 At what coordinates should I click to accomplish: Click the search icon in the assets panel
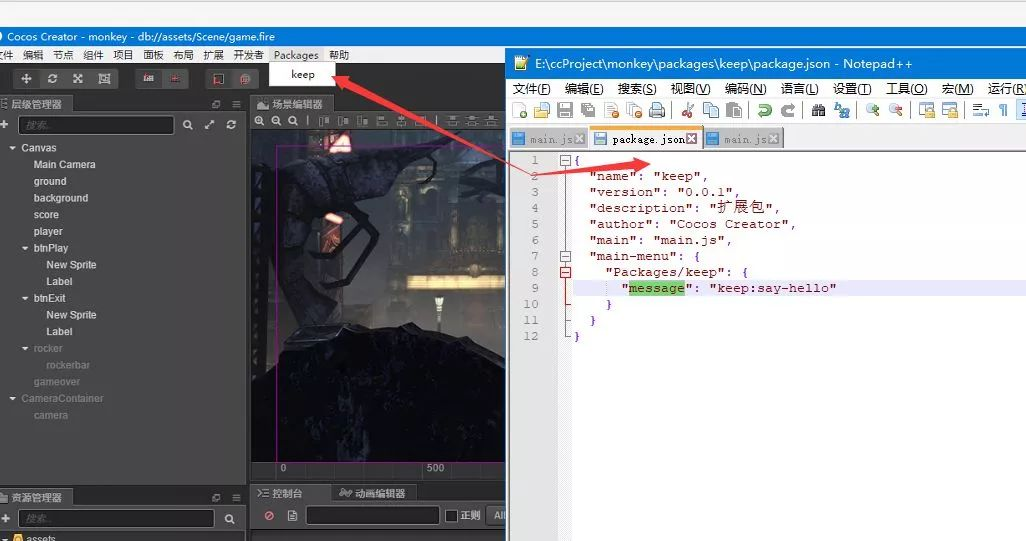pyautogui.click(x=230, y=519)
